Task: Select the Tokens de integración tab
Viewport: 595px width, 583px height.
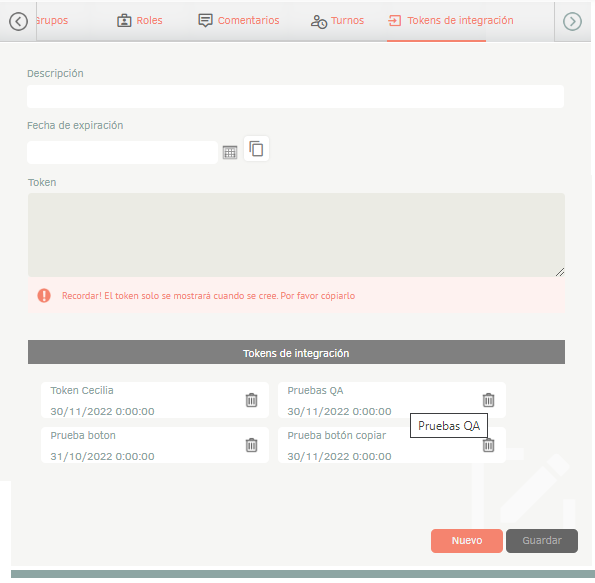Action: pyautogui.click(x=450, y=20)
